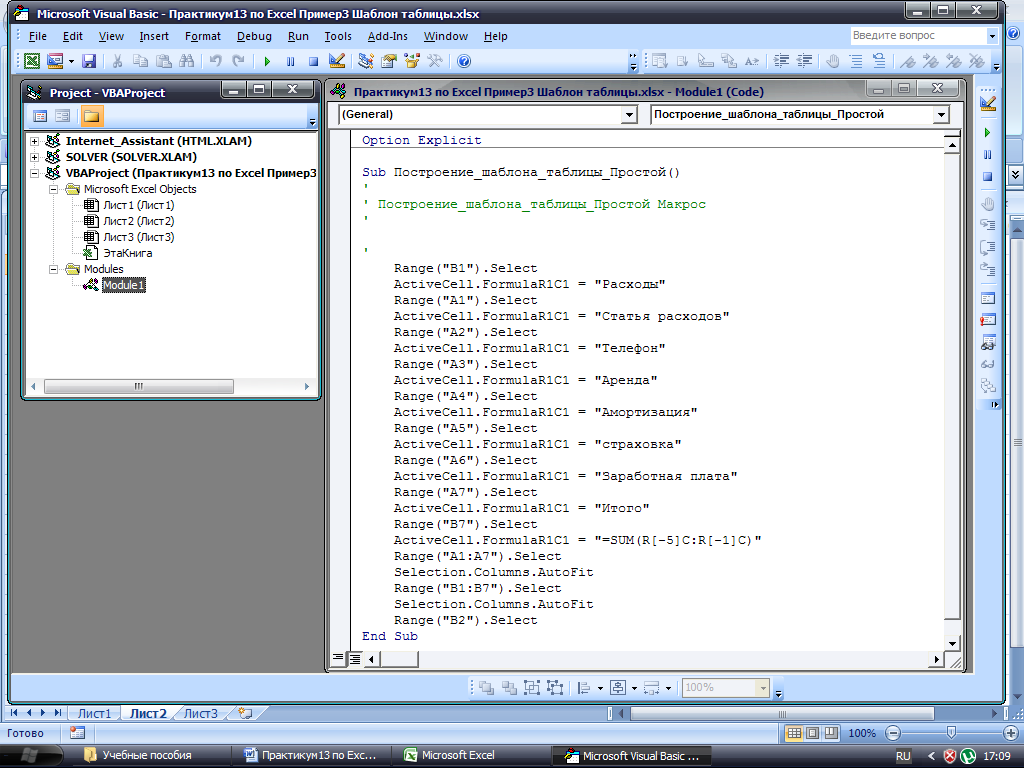
Task: Switch to the Лист1 sheet tab
Action: pos(95,713)
